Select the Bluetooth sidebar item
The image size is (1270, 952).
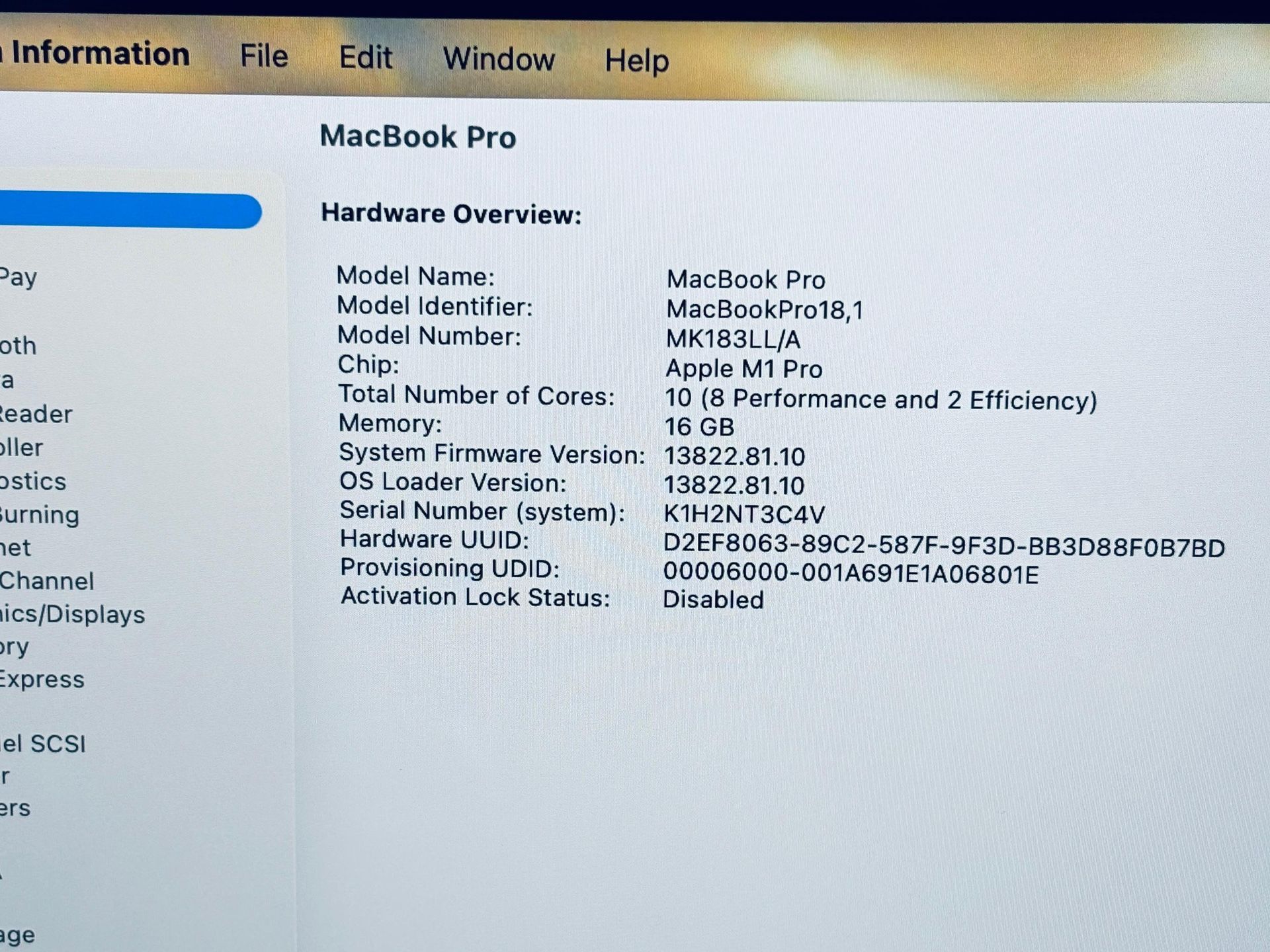point(19,346)
